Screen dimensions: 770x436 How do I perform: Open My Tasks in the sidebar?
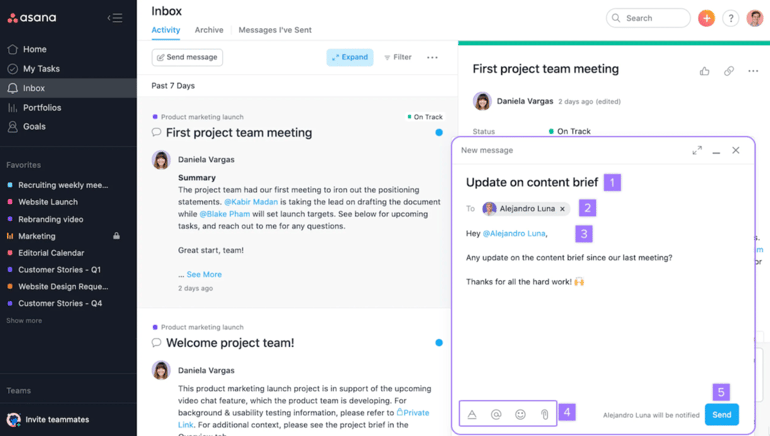(41, 69)
